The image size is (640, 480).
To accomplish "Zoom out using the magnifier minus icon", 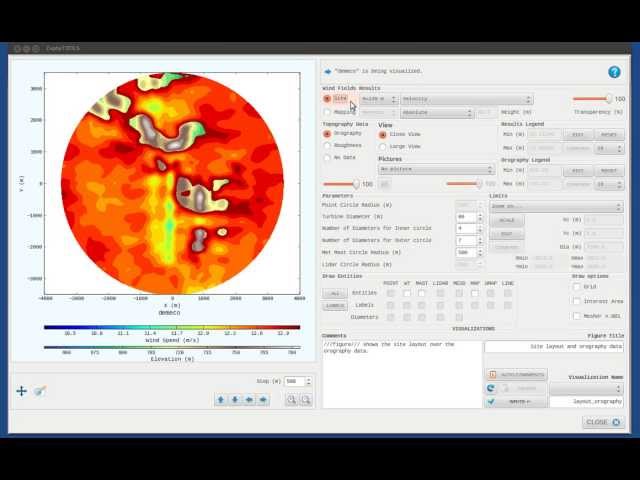I will (306, 400).
